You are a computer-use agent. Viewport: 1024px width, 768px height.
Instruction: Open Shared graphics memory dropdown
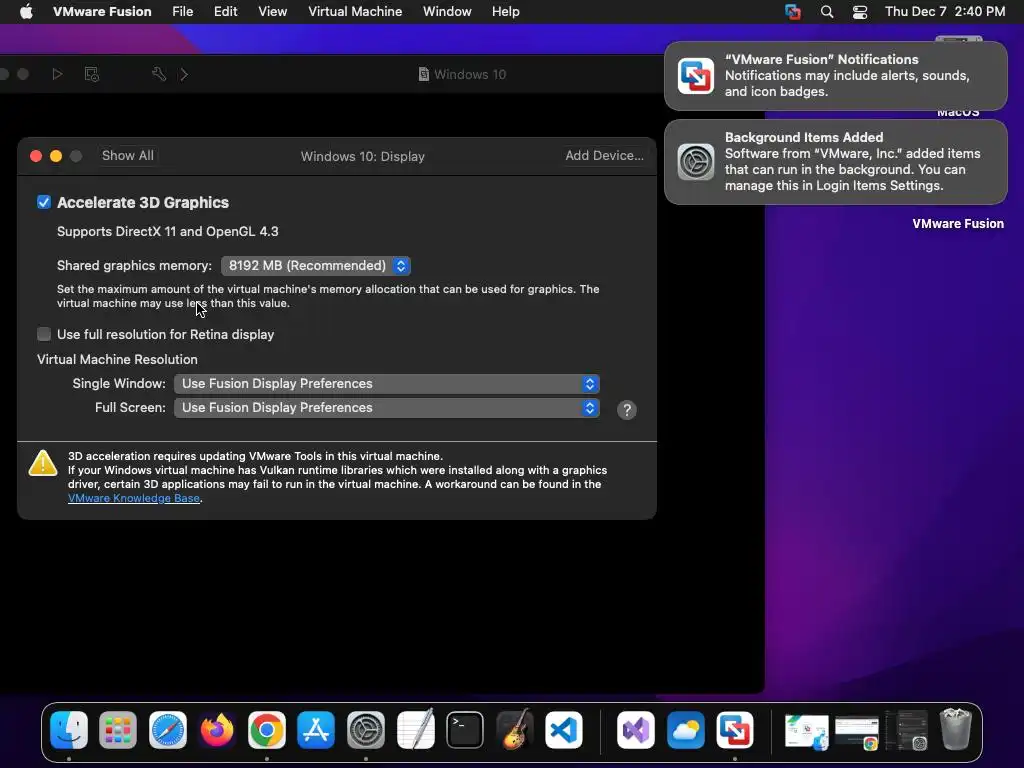click(x=316, y=266)
